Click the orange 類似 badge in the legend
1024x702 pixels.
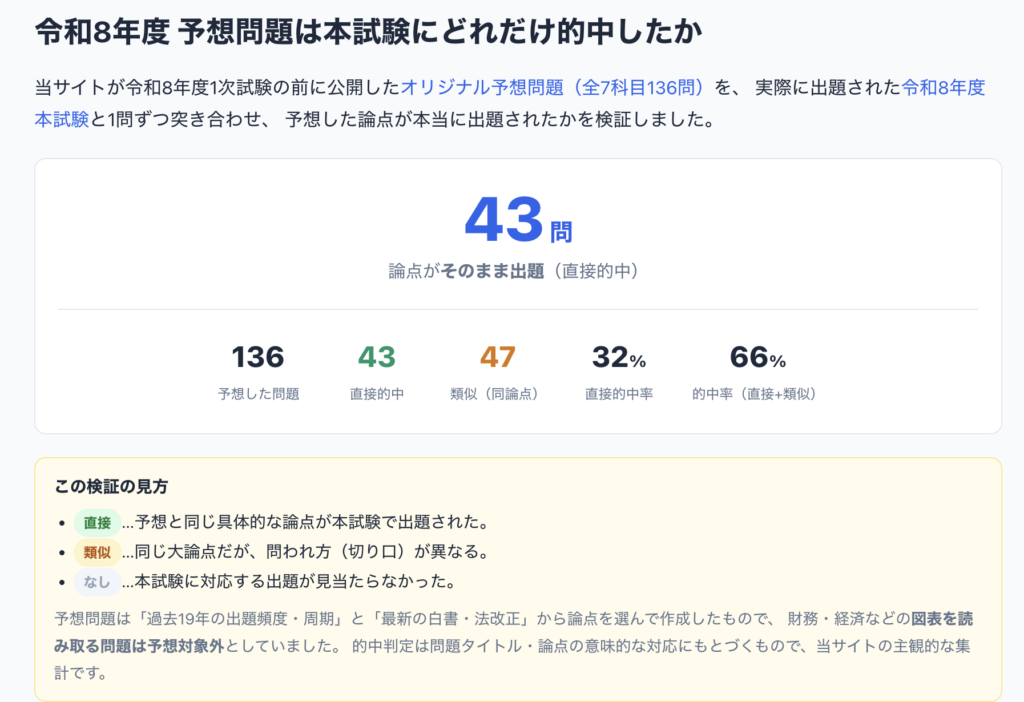[97, 552]
